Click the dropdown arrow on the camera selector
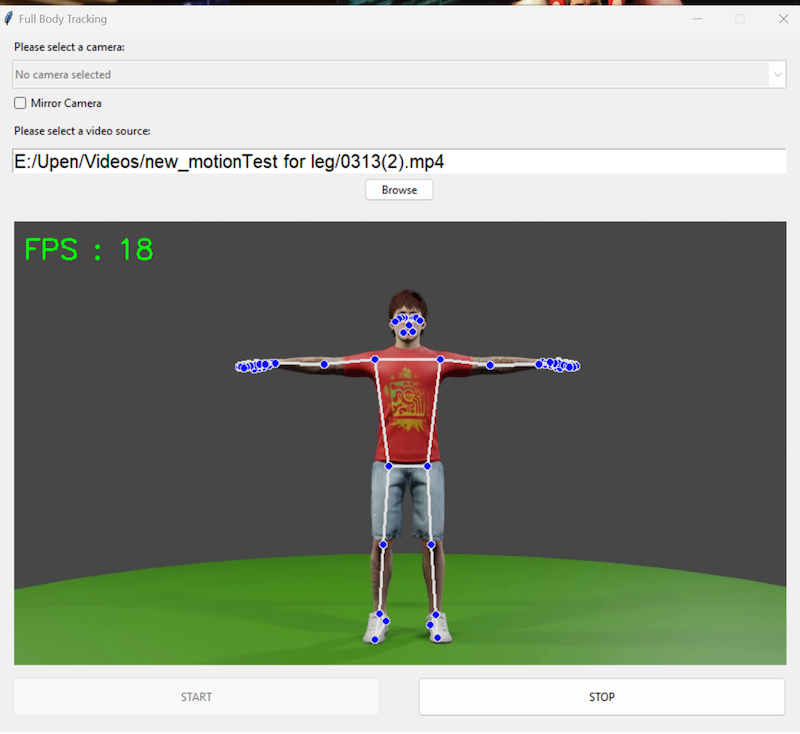 pos(778,74)
